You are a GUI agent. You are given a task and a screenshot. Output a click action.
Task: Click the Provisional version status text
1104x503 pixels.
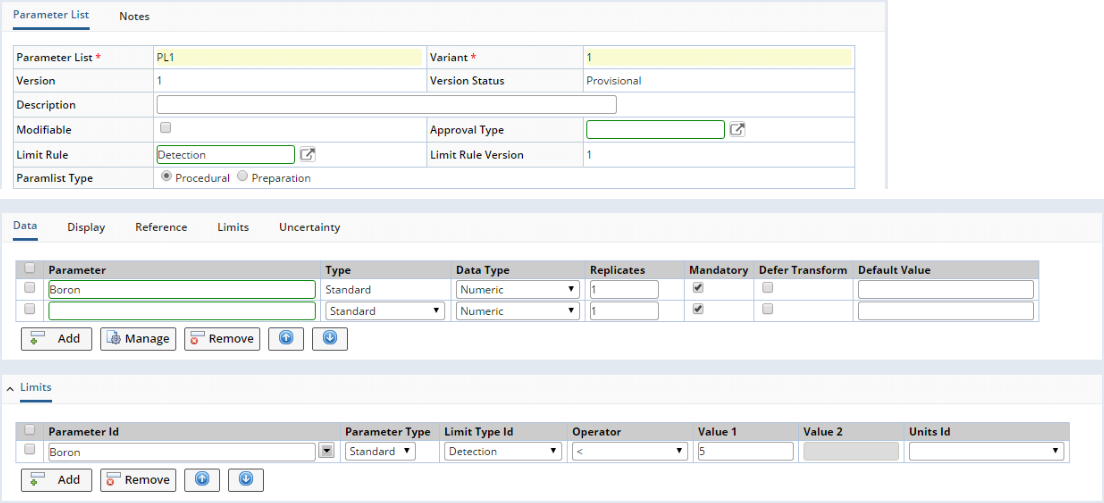(x=613, y=80)
